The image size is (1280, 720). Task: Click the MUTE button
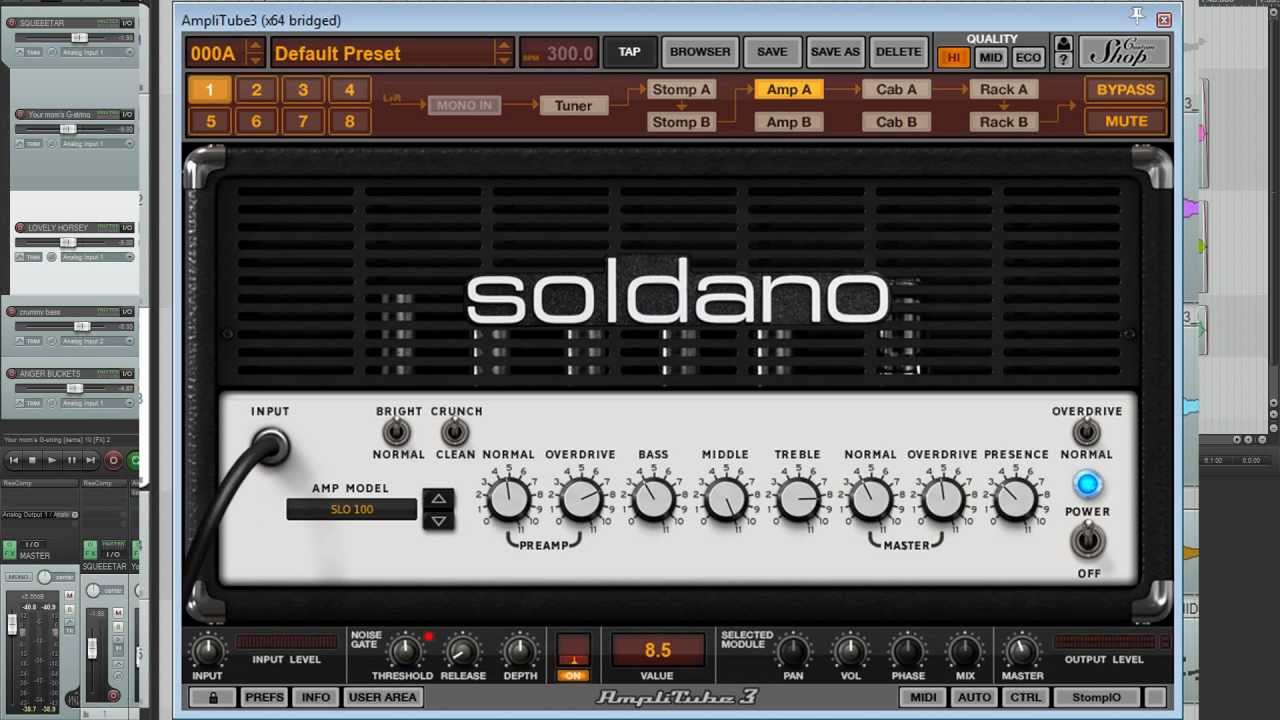[x=1125, y=121]
